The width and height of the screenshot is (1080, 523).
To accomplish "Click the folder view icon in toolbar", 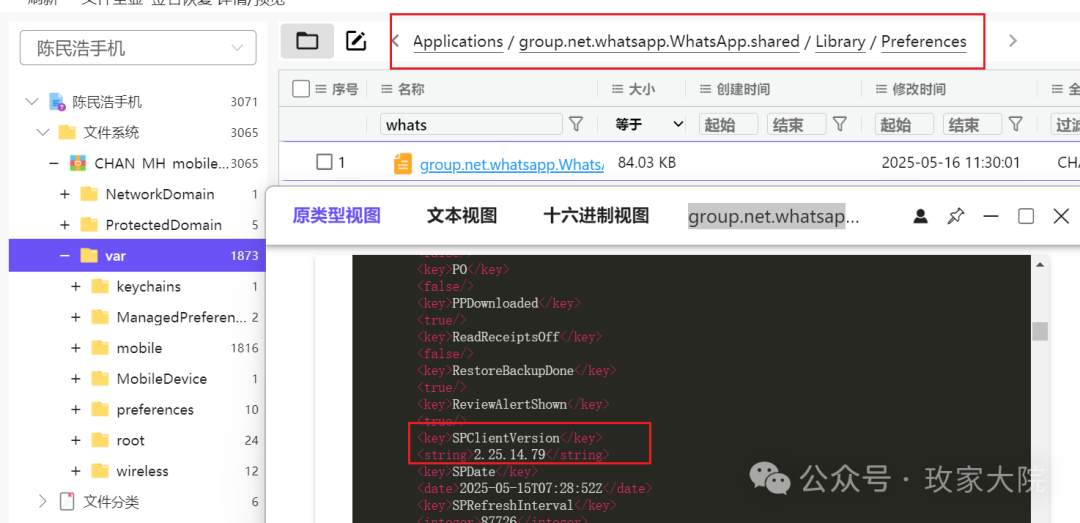I will 307,41.
